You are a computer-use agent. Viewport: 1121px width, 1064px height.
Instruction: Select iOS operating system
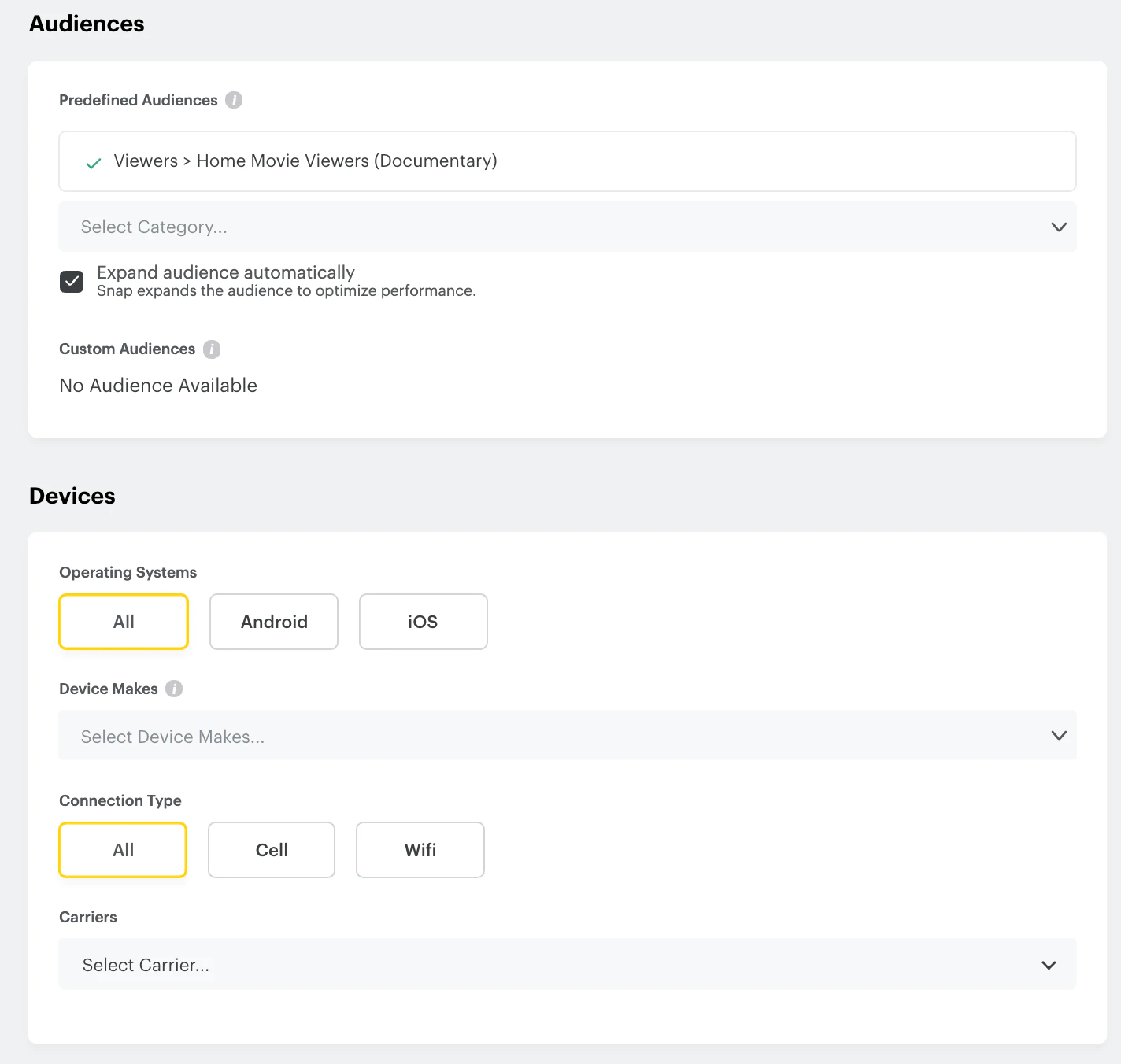point(423,622)
